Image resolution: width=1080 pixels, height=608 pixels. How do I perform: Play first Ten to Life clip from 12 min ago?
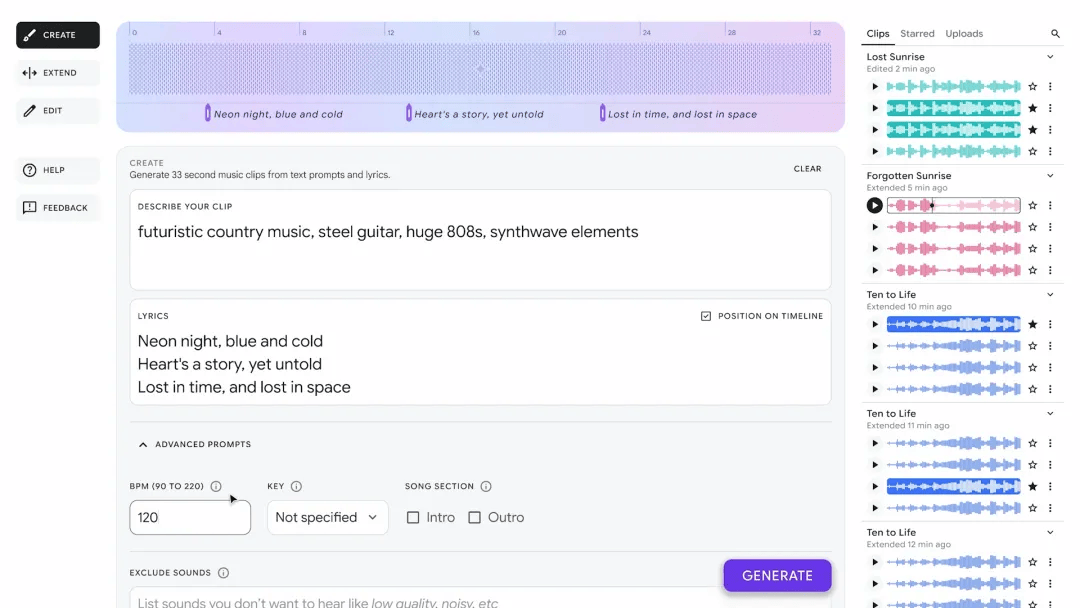875,563
